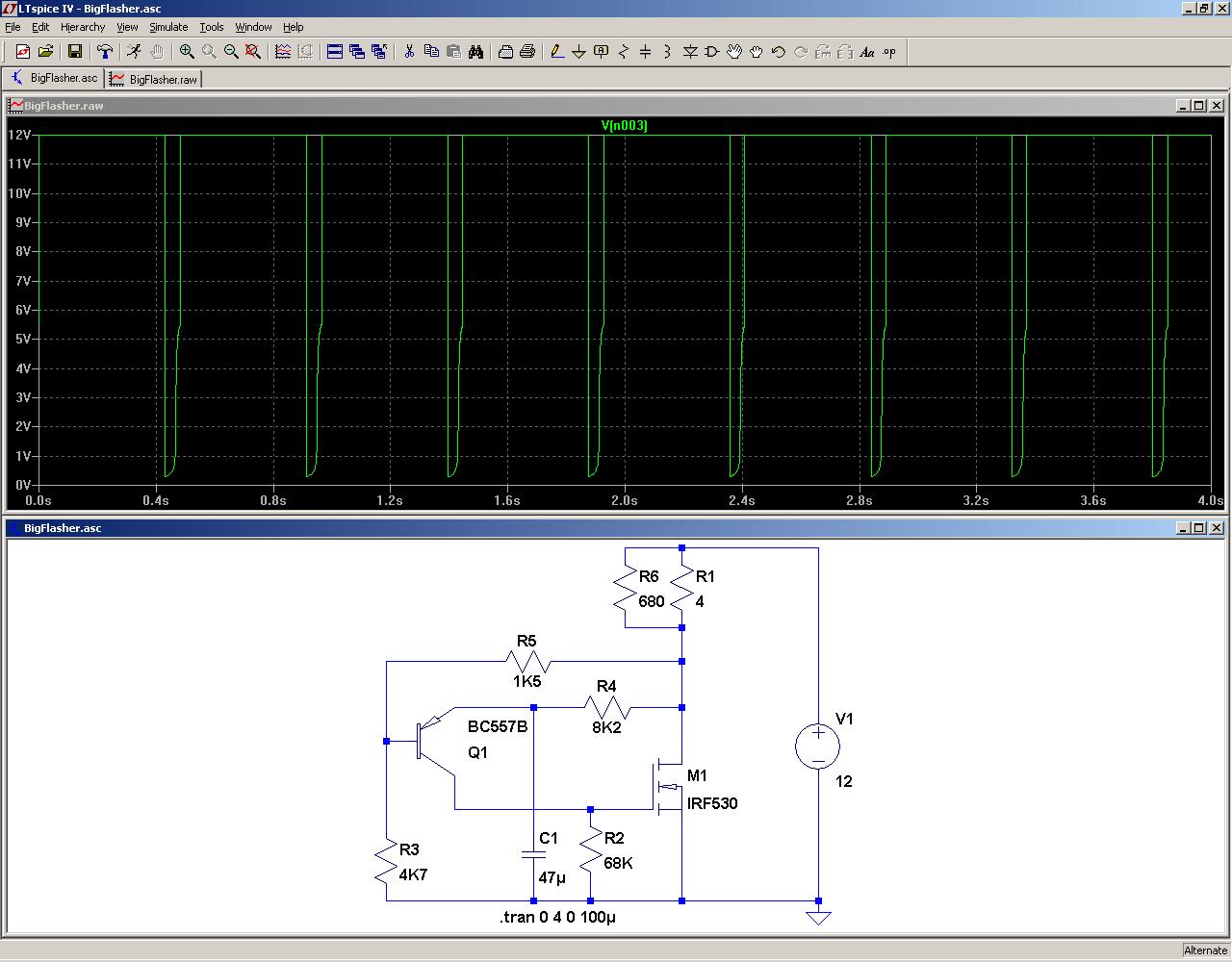1232x962 pixels.
Task: Open the Control Panel hammer icon
Action: click(105, 52)
